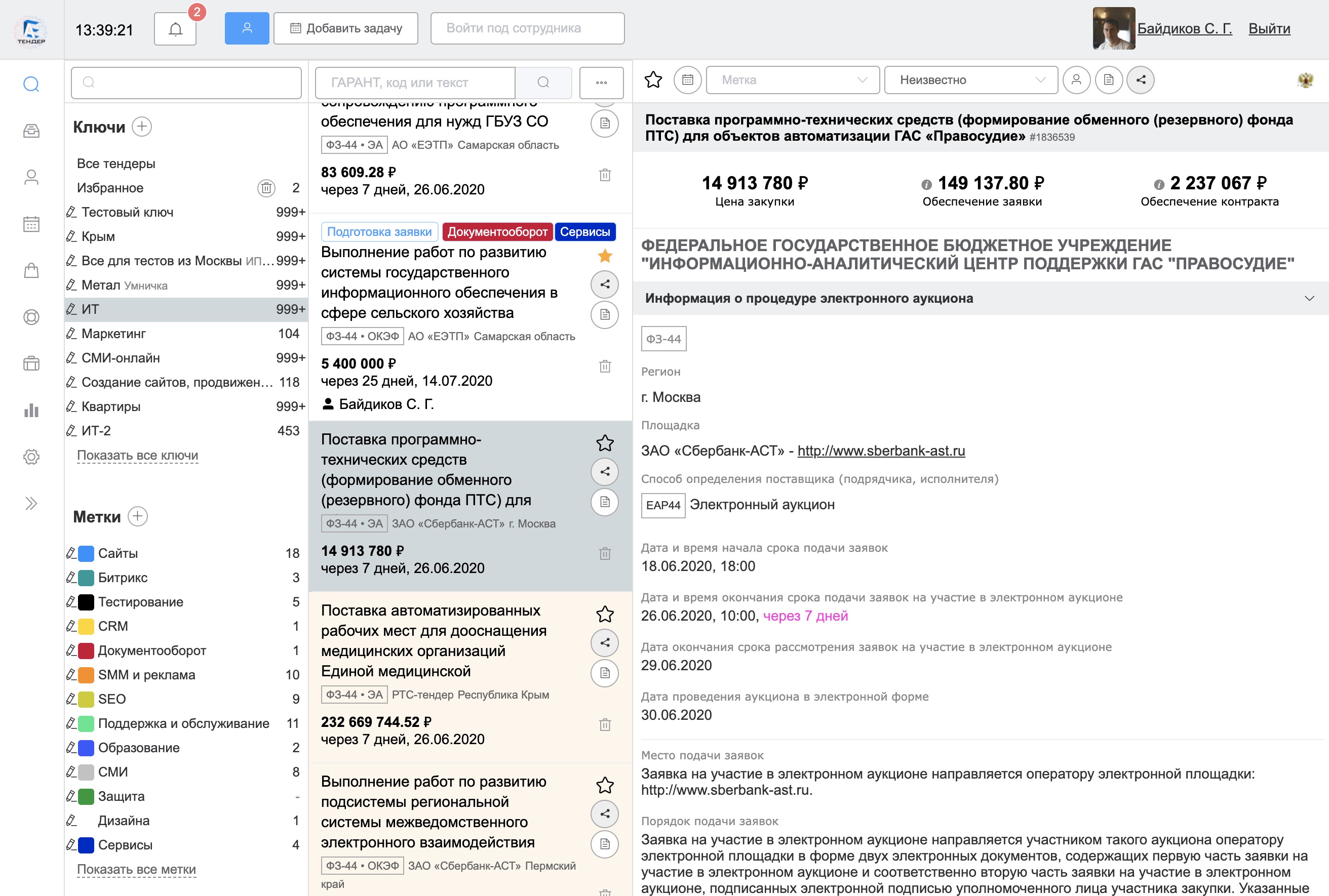Click Выйти to log out
The width and height of the screenshot is (1329, 896).
point(1269,28)
